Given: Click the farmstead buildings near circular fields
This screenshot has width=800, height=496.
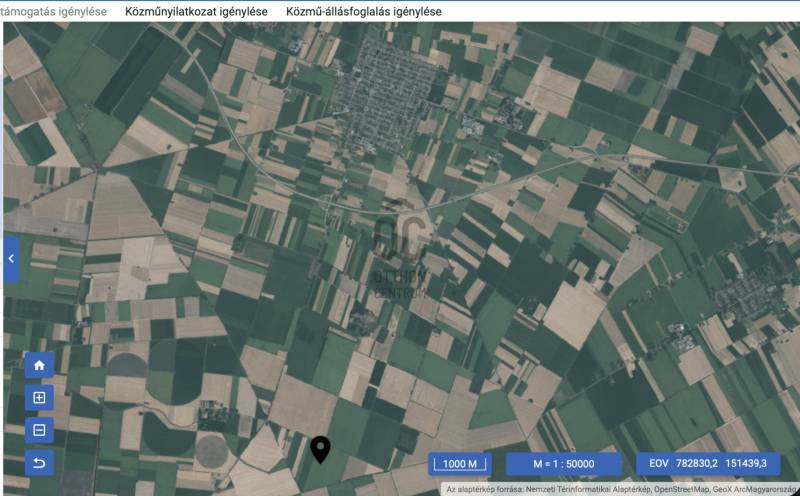Looking at the screenshot, I should pos(213,412).
